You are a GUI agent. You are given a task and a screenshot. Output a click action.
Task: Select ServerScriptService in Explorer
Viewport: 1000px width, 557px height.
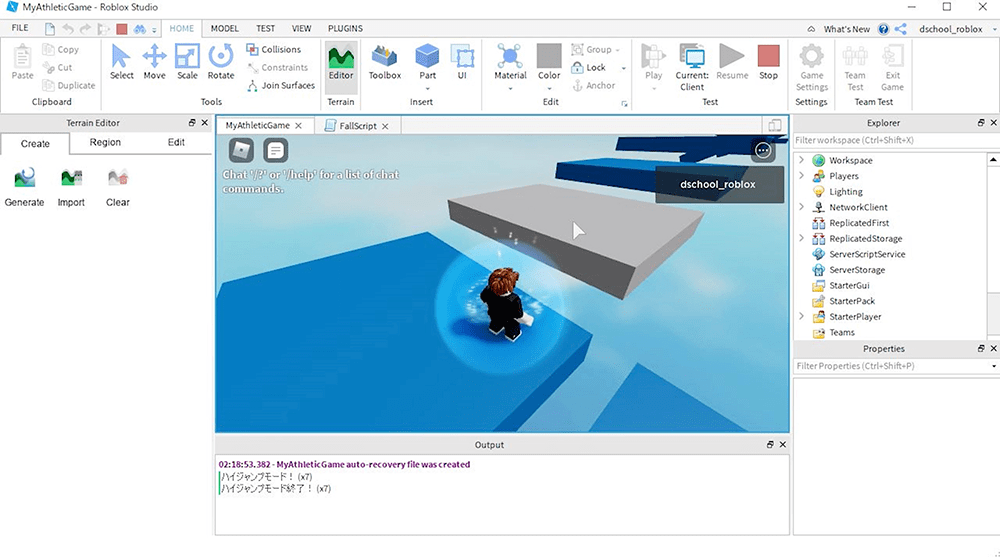867,254
